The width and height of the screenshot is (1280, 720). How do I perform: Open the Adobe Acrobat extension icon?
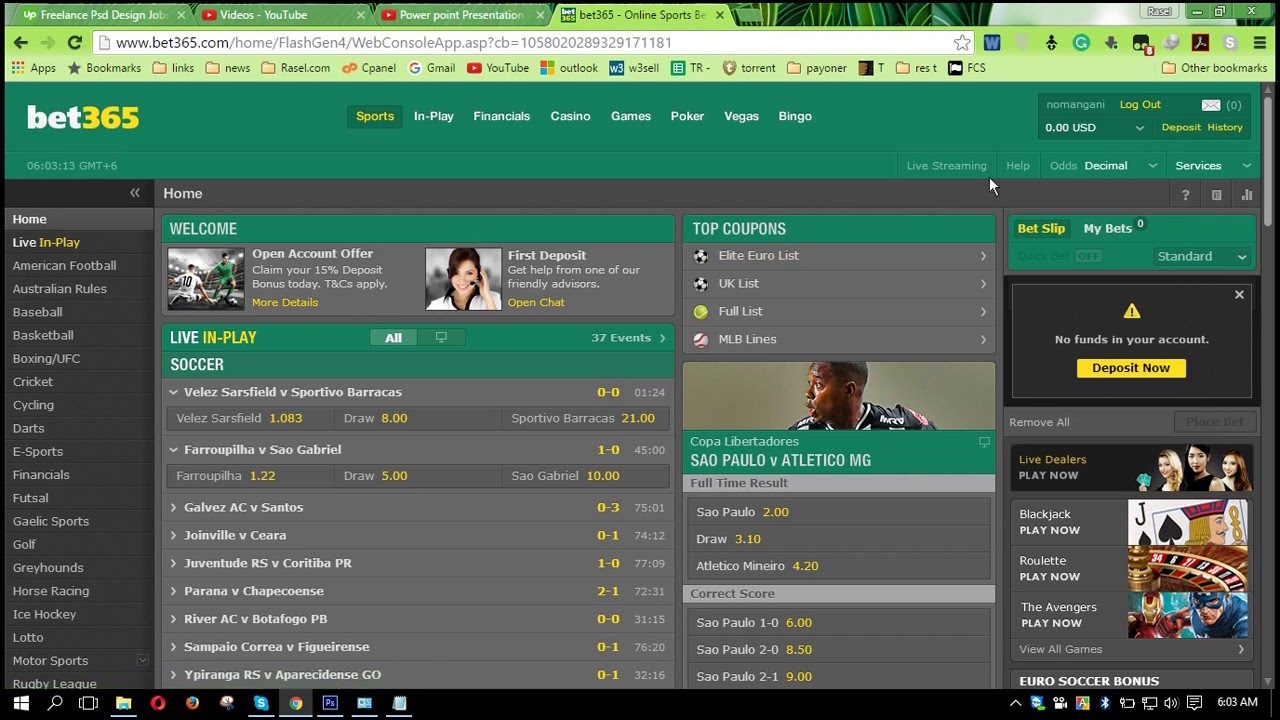pyautogui.click(x=1200, y=42)
